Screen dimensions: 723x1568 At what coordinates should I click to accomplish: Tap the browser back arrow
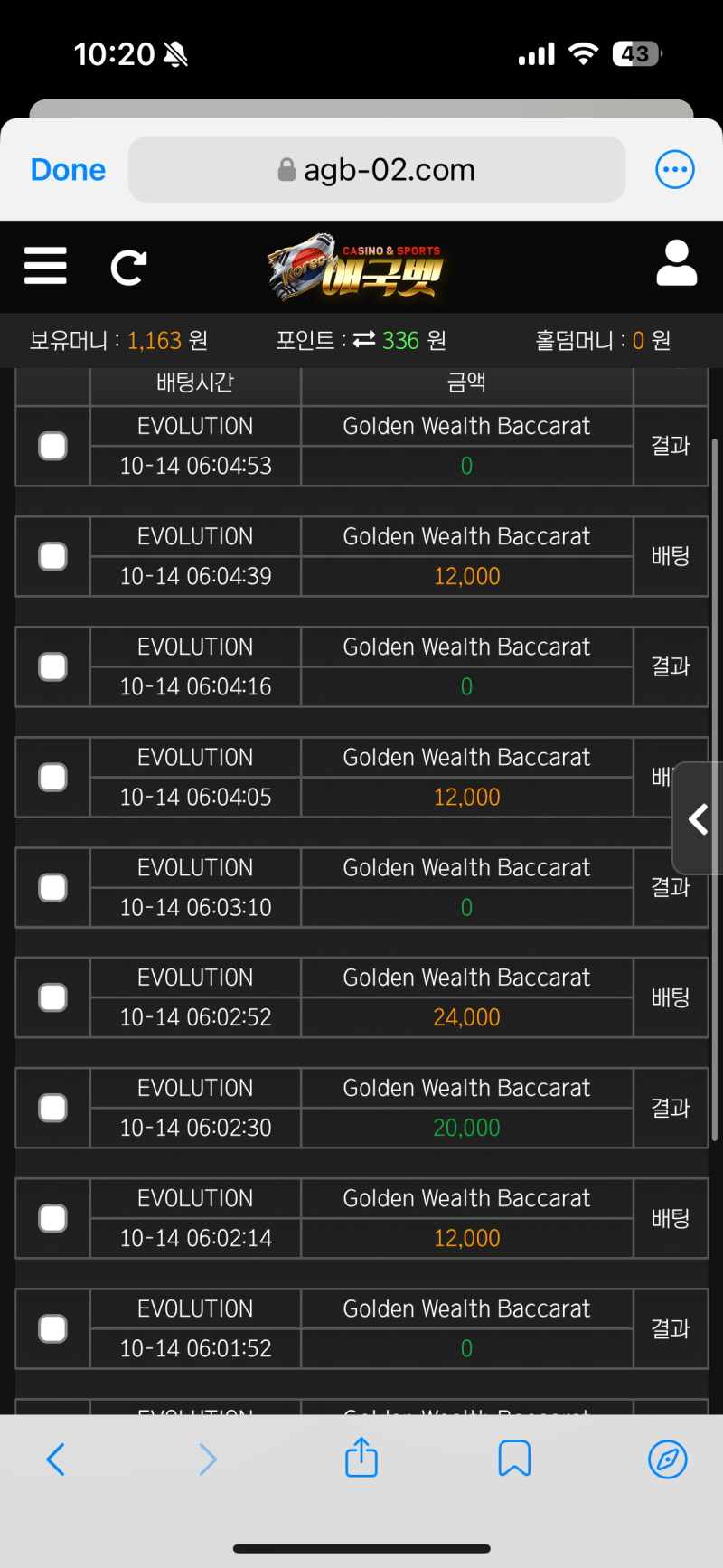pyautogui.click(x=55, y=1459)
